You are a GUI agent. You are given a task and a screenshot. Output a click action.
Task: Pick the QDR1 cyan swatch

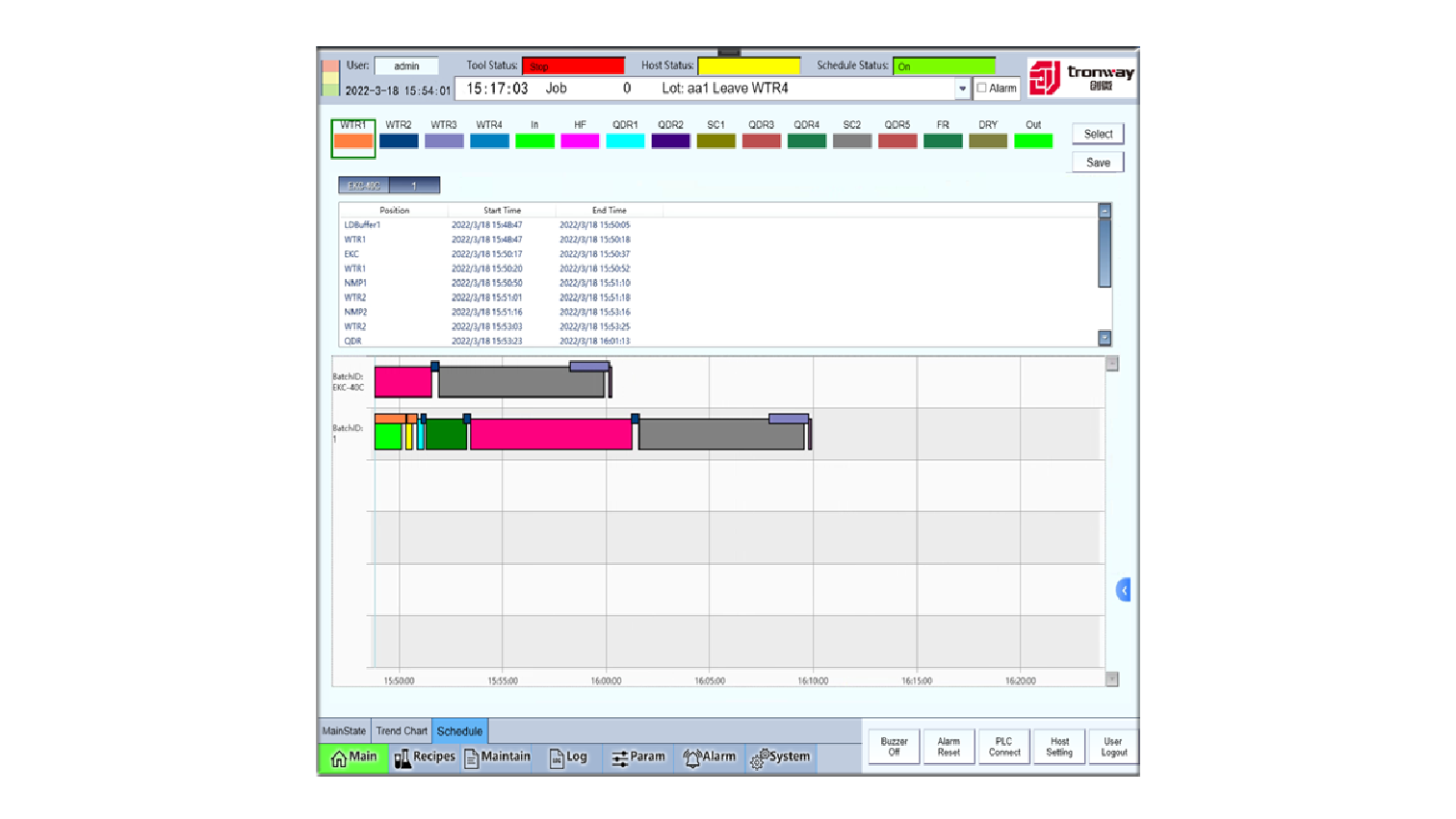click(x=625, y=141)
